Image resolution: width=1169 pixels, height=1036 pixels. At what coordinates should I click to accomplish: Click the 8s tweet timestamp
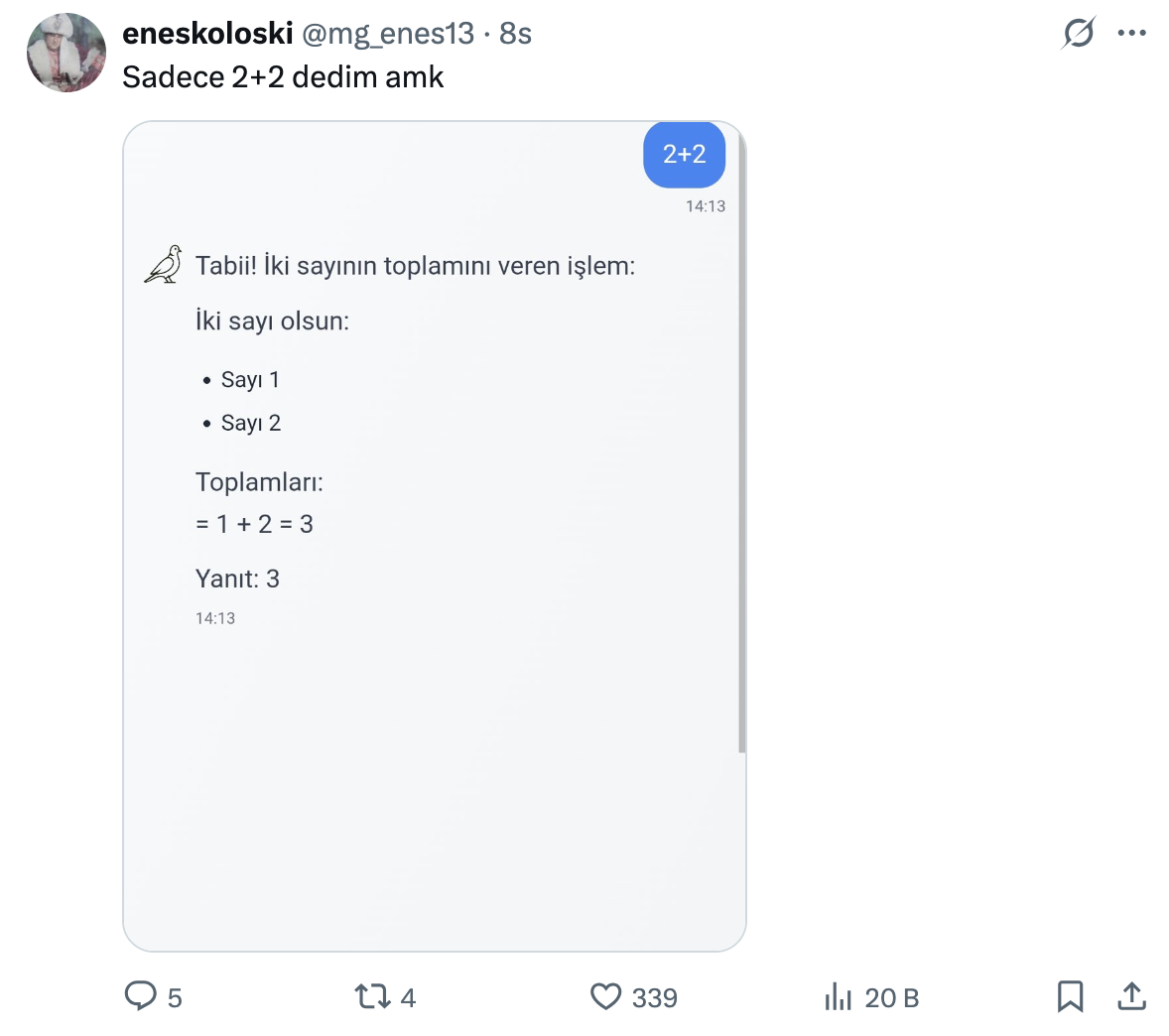pyautogui.click(x=516, y=33)
